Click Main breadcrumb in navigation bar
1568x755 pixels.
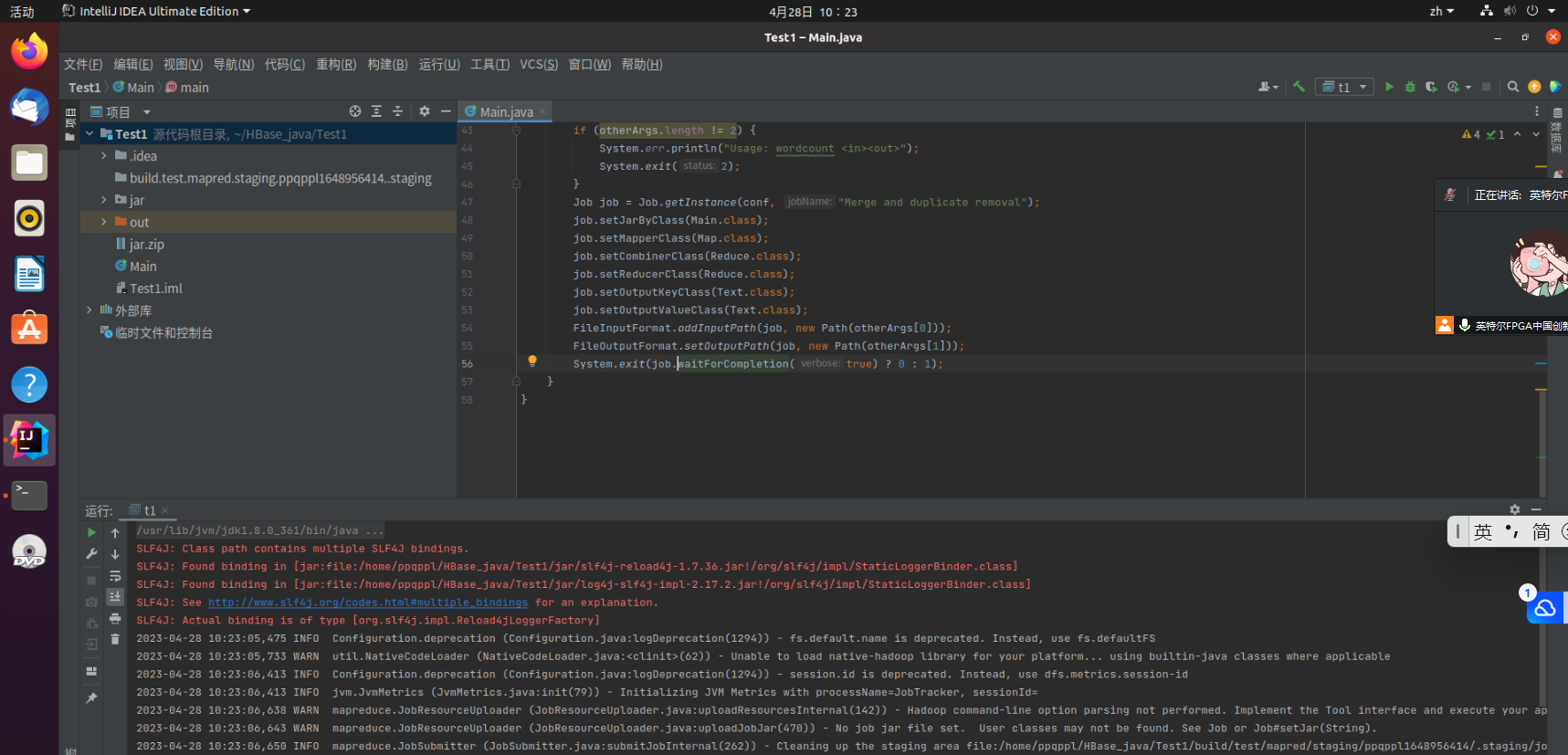133,88
